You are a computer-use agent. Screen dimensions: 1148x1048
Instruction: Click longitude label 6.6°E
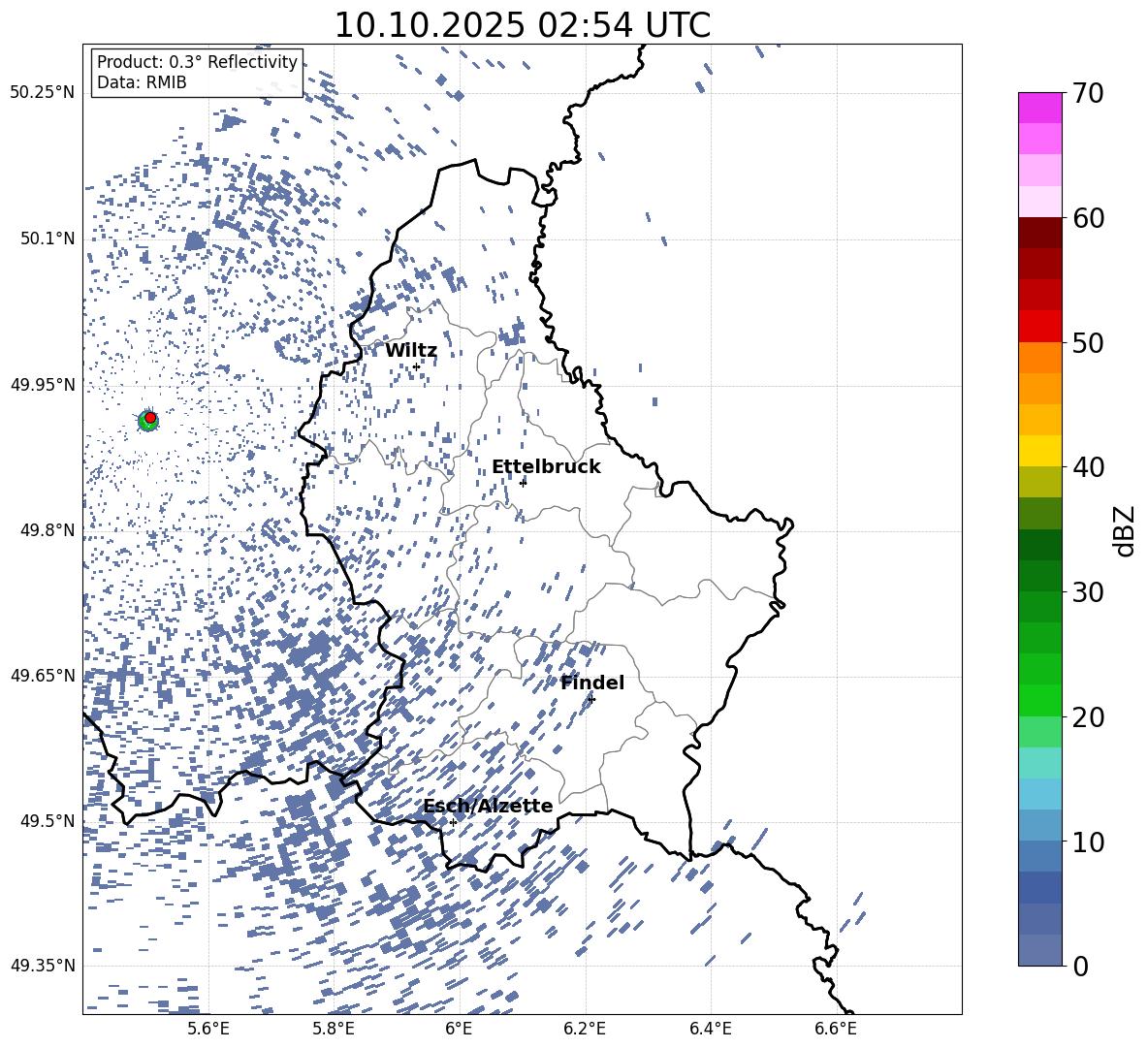(836, 1029)
